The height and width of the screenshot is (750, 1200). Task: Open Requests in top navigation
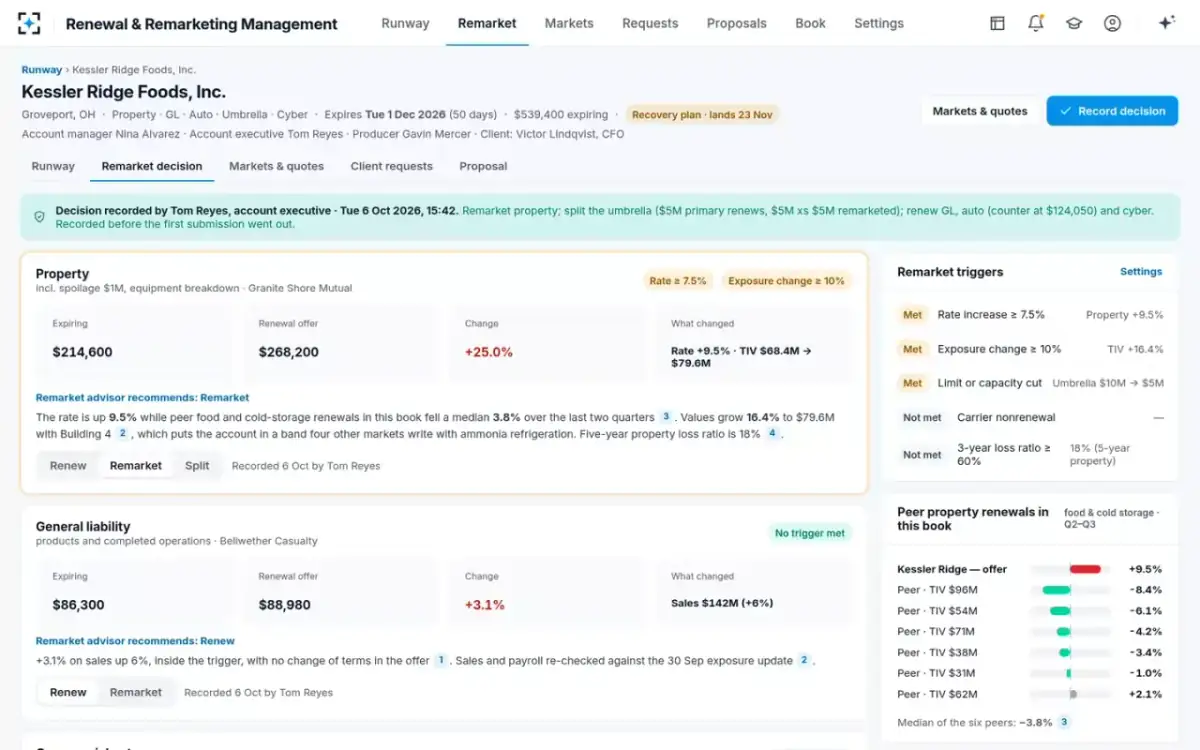coord(650,23)
